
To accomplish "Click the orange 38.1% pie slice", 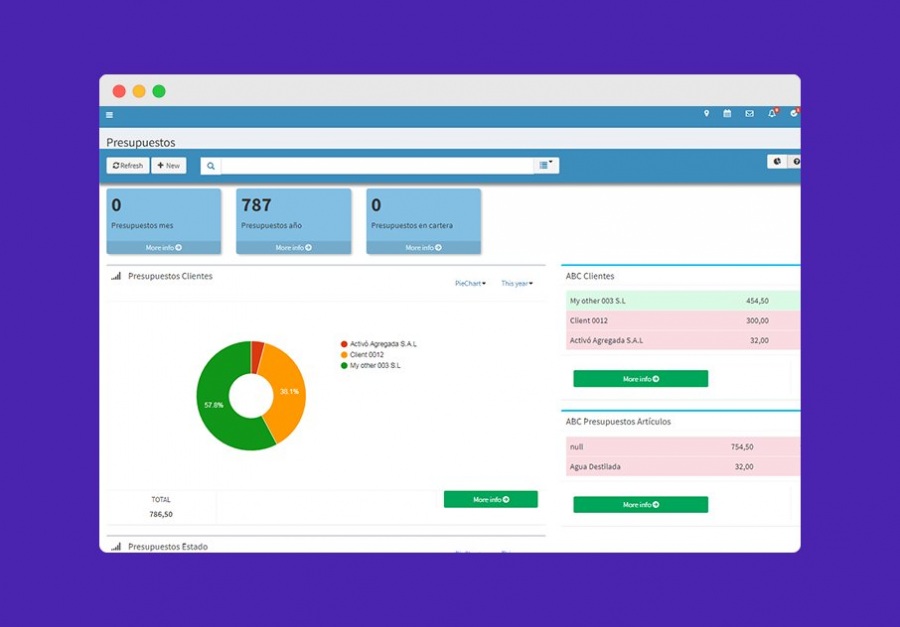I will coord(287,390).
